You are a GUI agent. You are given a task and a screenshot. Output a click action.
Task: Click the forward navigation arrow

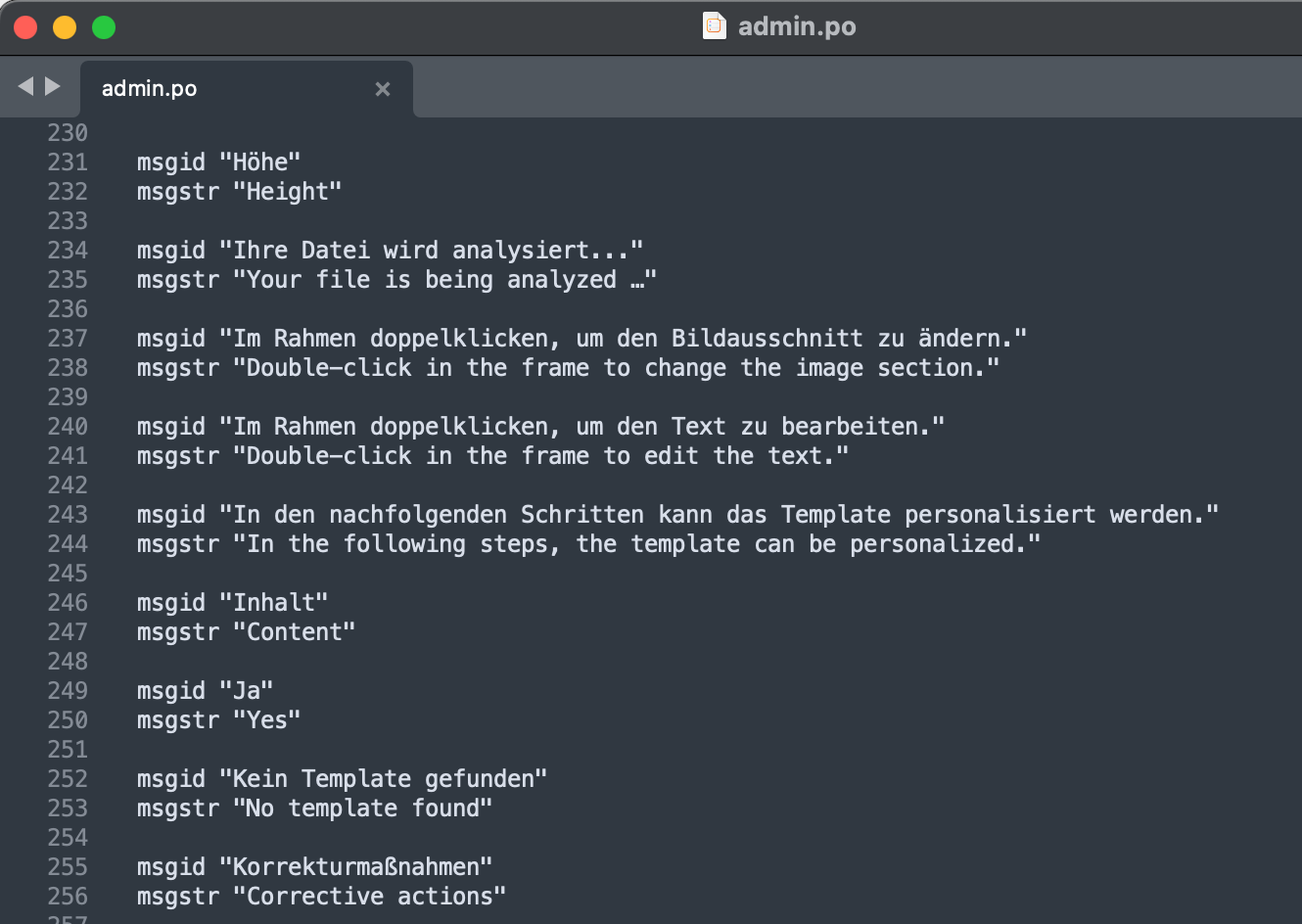click(51, 86)
